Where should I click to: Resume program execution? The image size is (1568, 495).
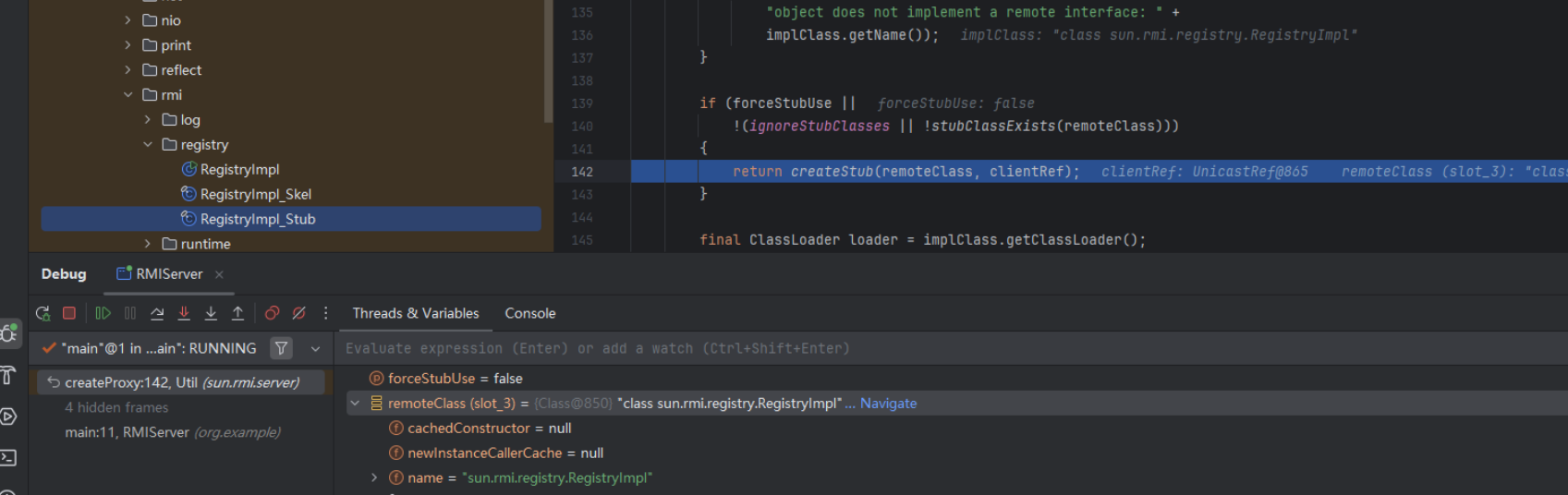103,314
